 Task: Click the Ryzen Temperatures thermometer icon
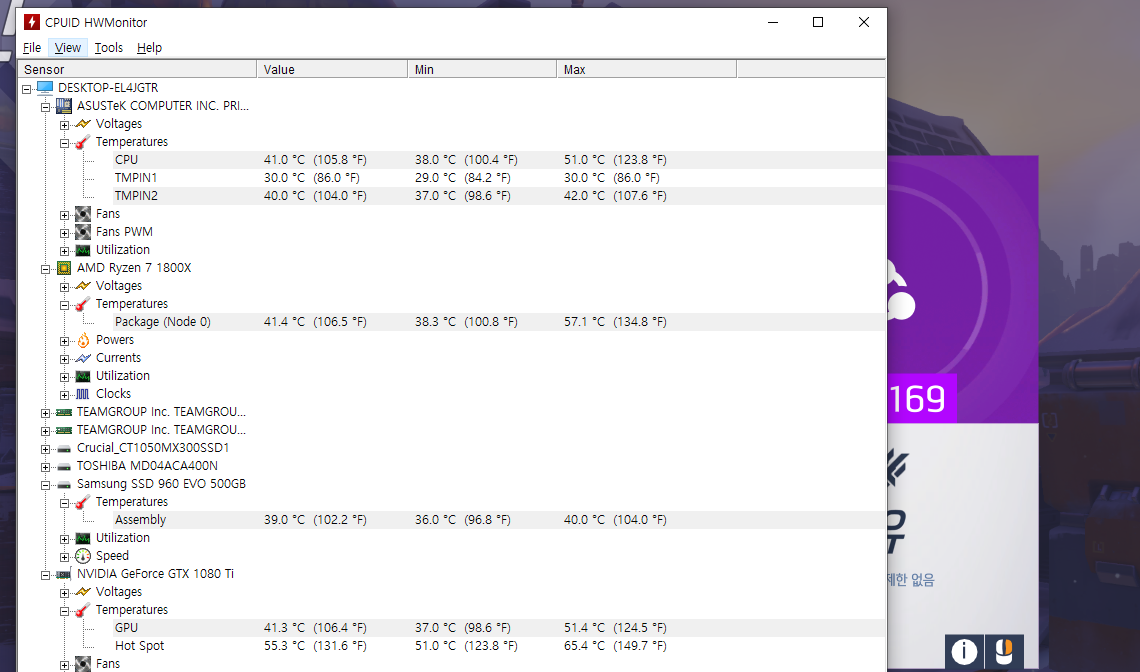click(83, 303)
